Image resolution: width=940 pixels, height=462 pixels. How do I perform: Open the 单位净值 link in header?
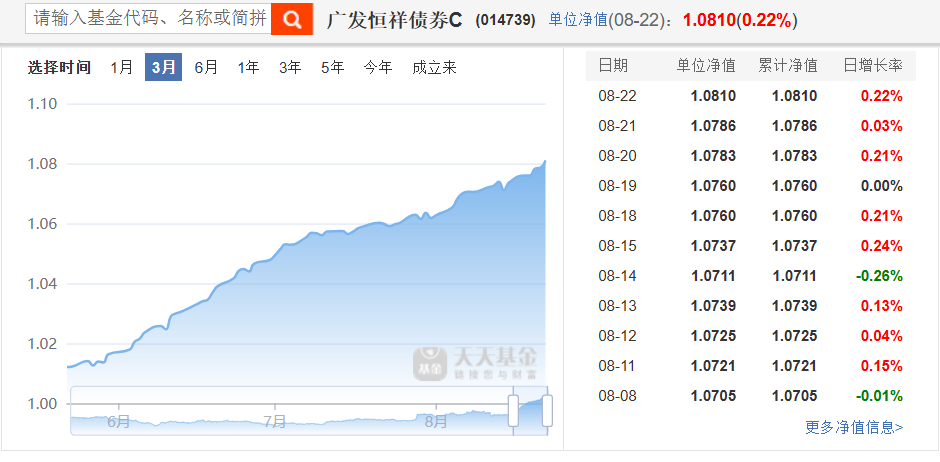[x=578, y=20]
